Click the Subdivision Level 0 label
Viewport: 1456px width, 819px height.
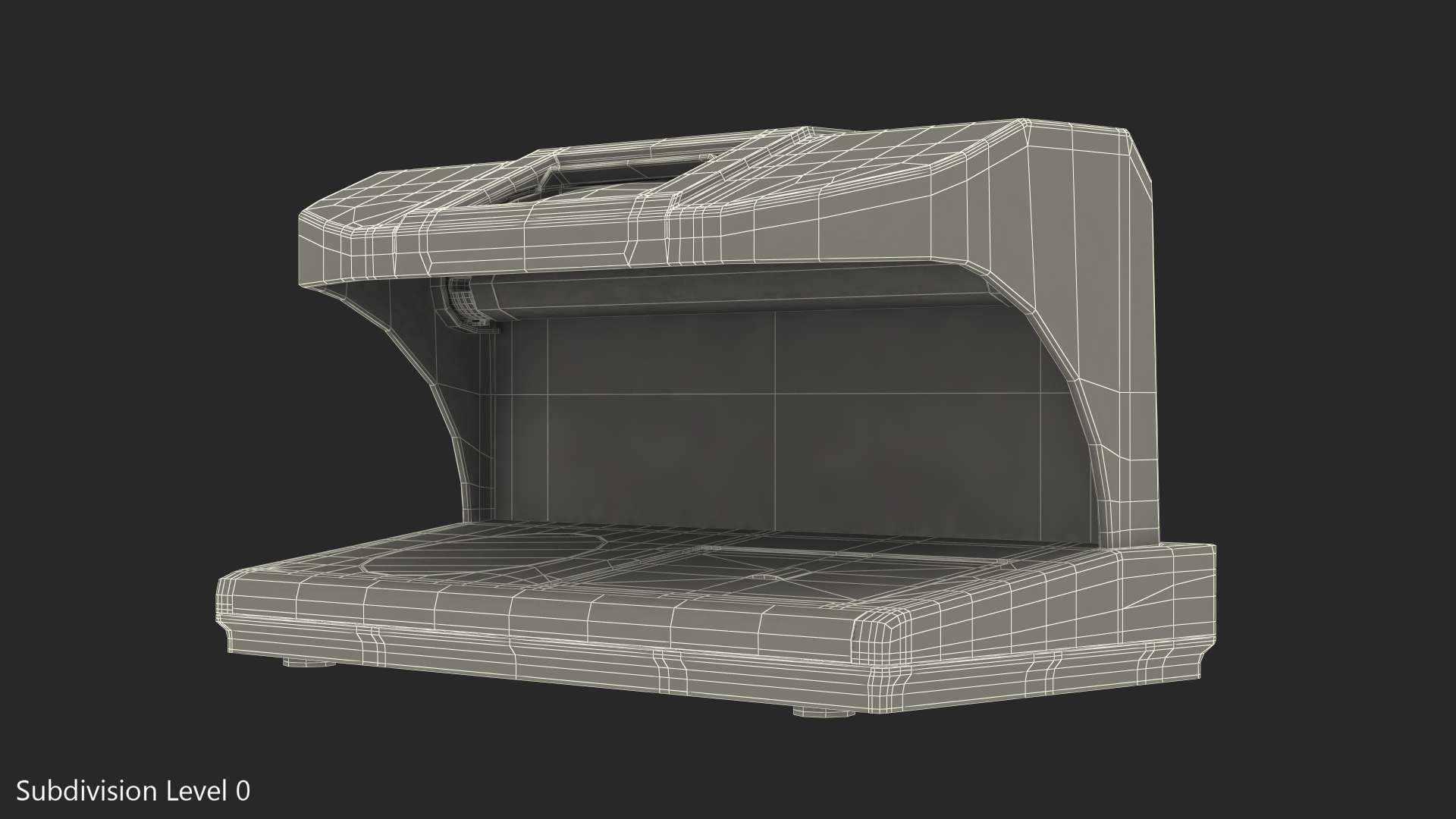[133, 791]
